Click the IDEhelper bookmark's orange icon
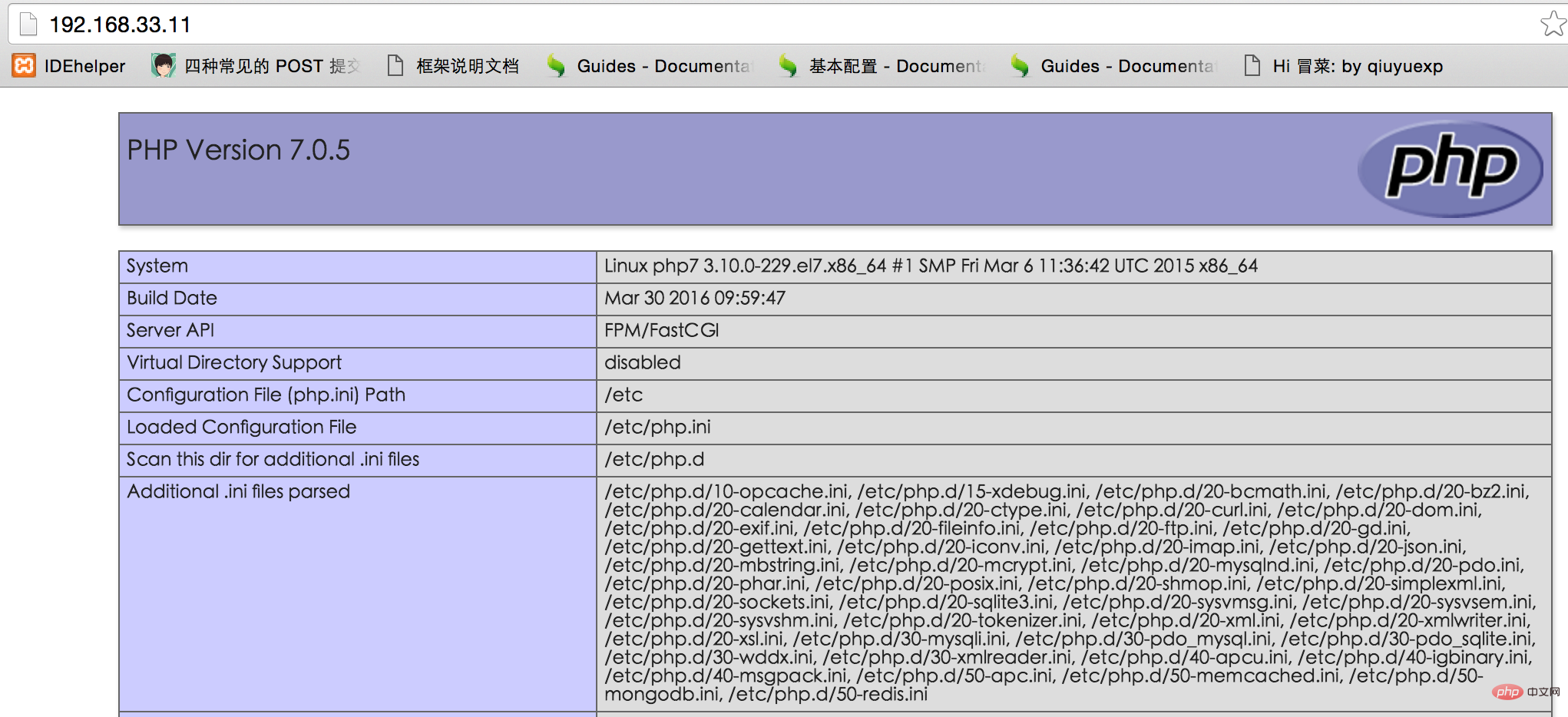This screenshot has width=1568, height=717. click(x=24, y=66)
